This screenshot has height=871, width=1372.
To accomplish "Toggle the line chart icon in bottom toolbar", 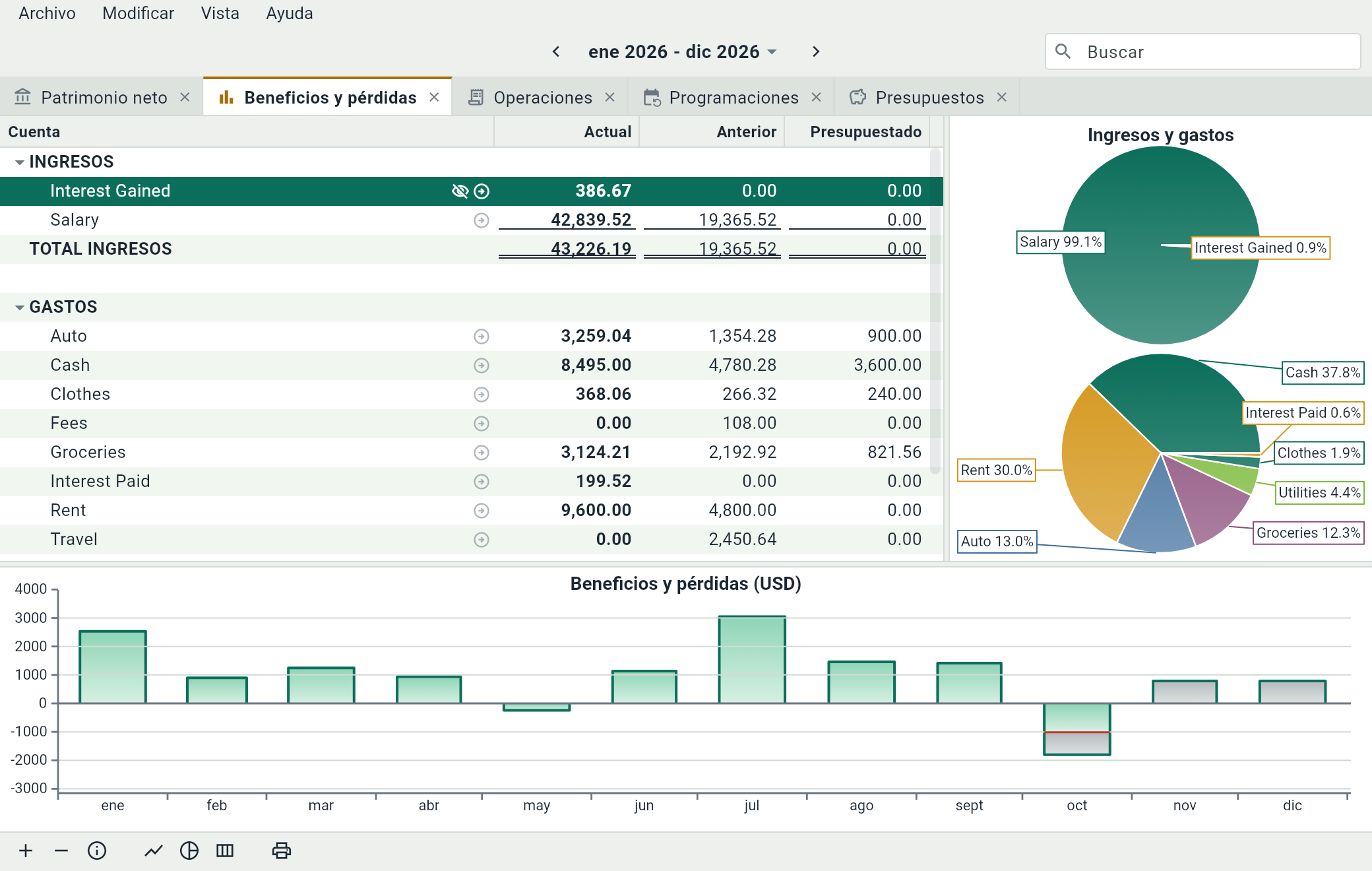I will (x=154, y=851).
